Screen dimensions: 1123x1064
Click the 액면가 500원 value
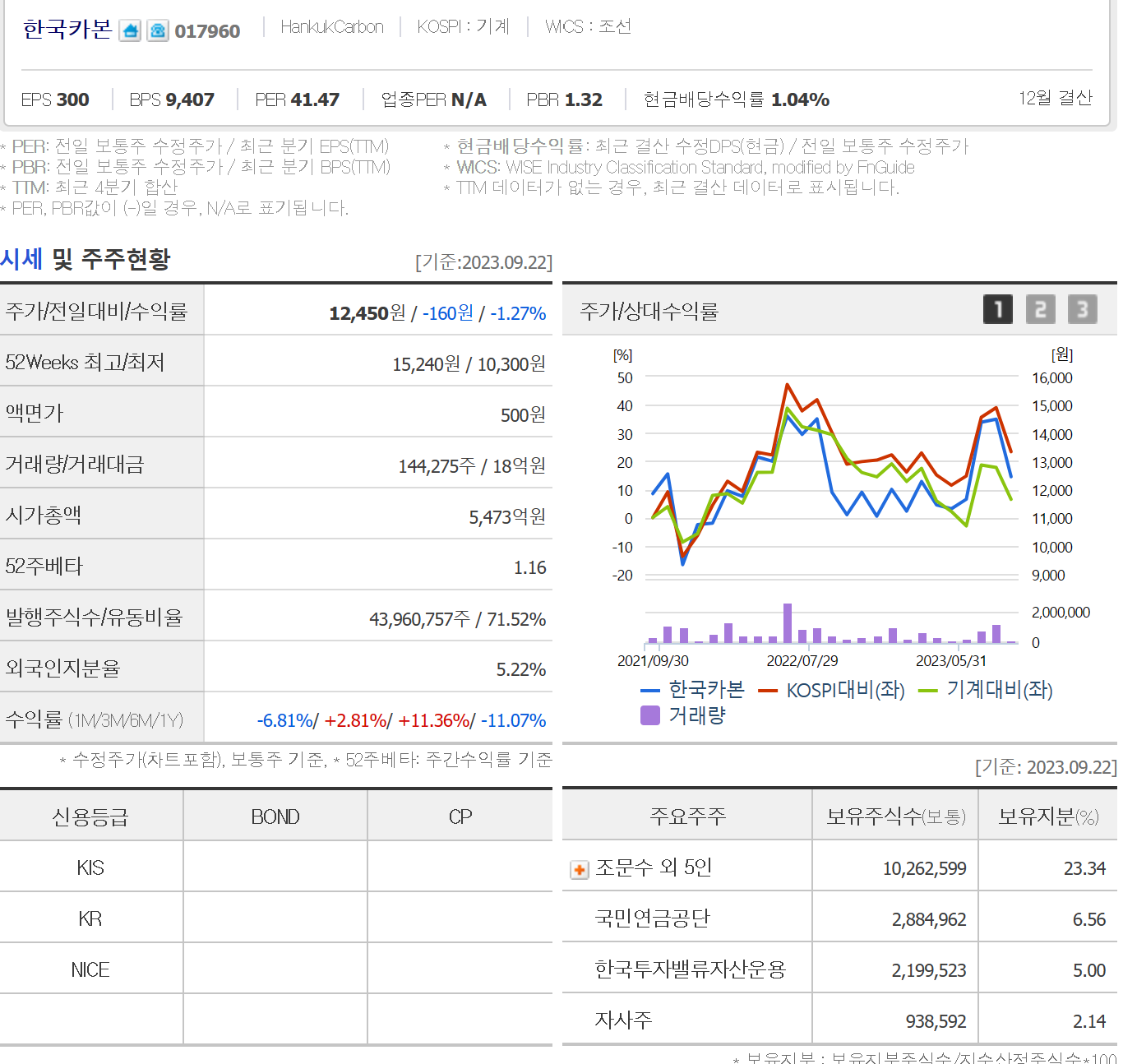[x=523, y=415]
